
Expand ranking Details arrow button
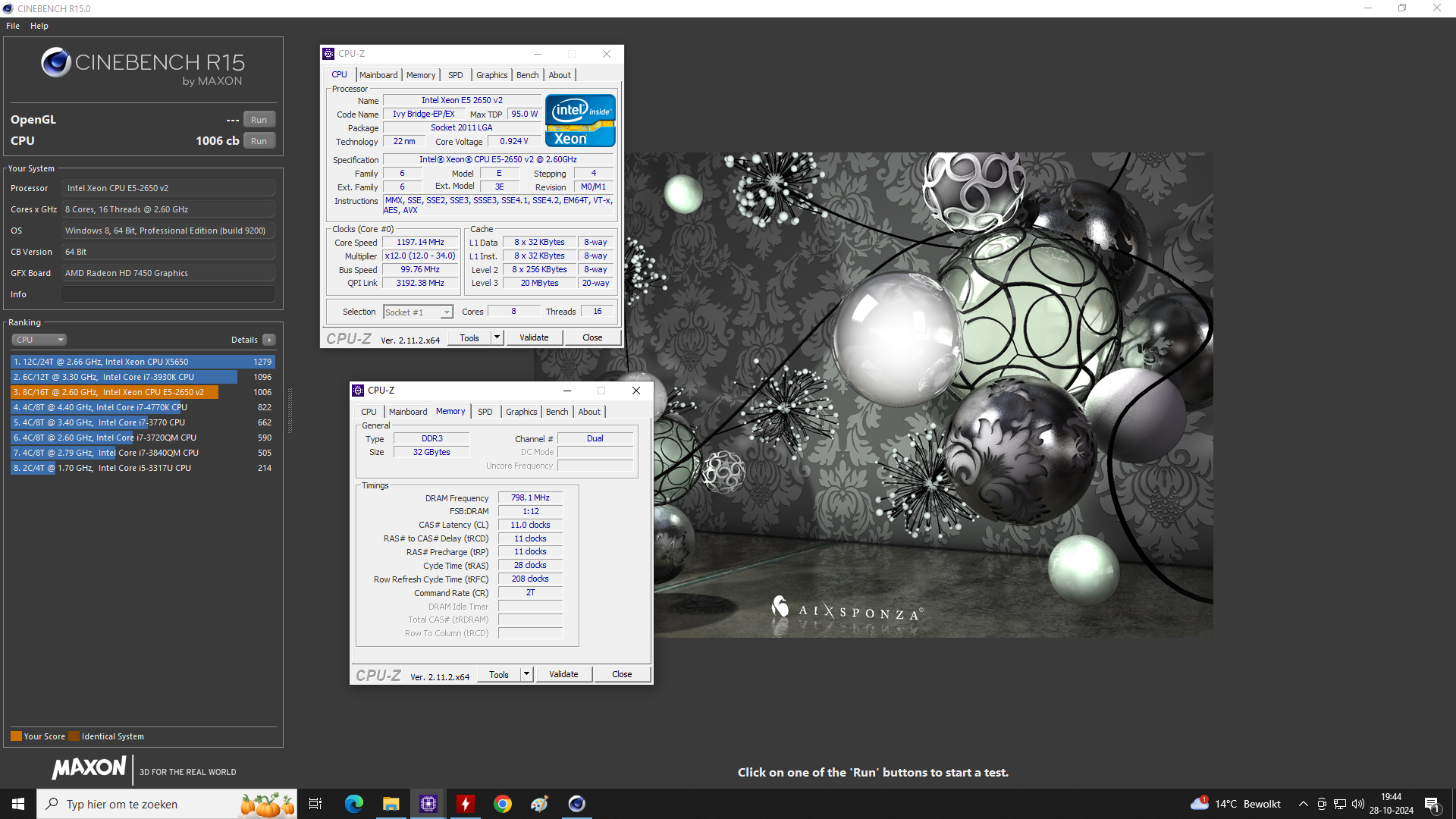tap(269, 340)
